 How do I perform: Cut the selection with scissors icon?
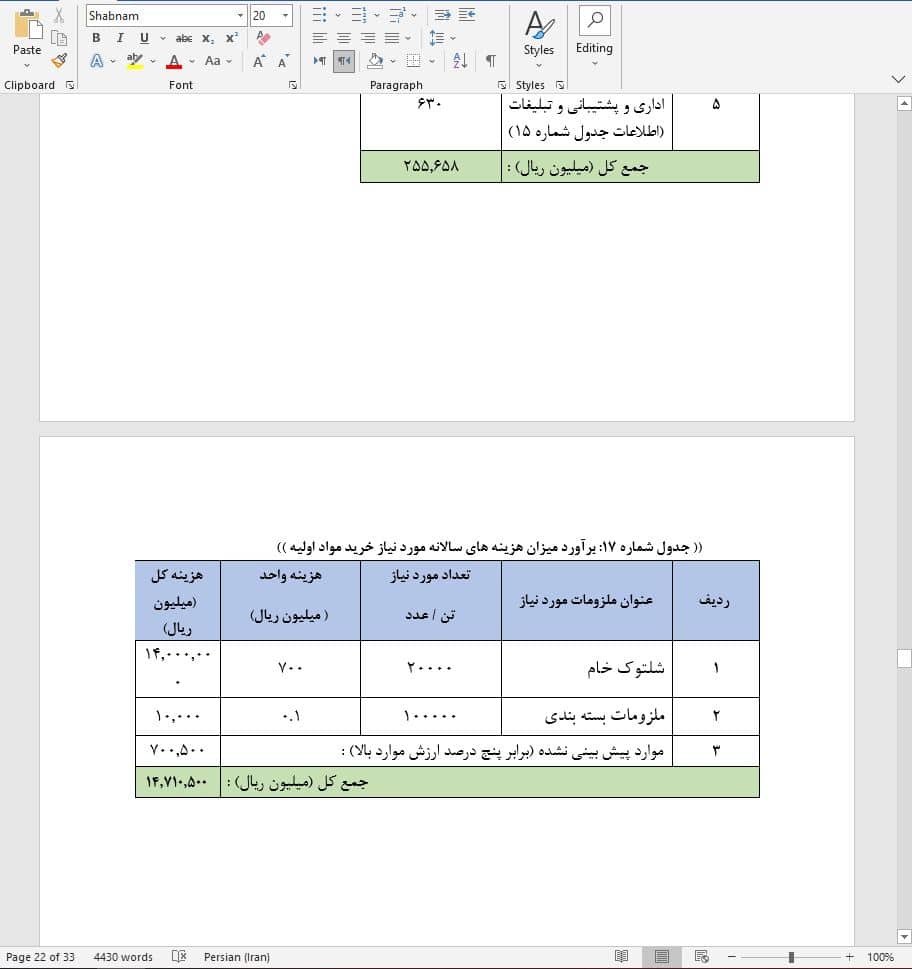click(57, 14)
